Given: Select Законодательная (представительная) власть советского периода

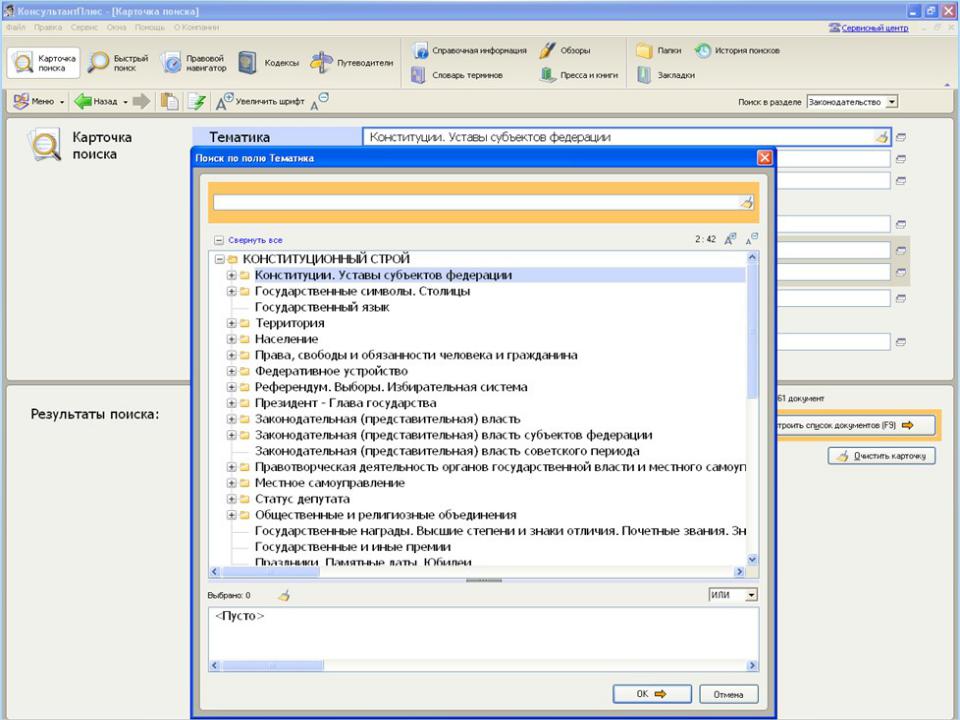Looking at the screenshot, I should click(x=447, y=451).
